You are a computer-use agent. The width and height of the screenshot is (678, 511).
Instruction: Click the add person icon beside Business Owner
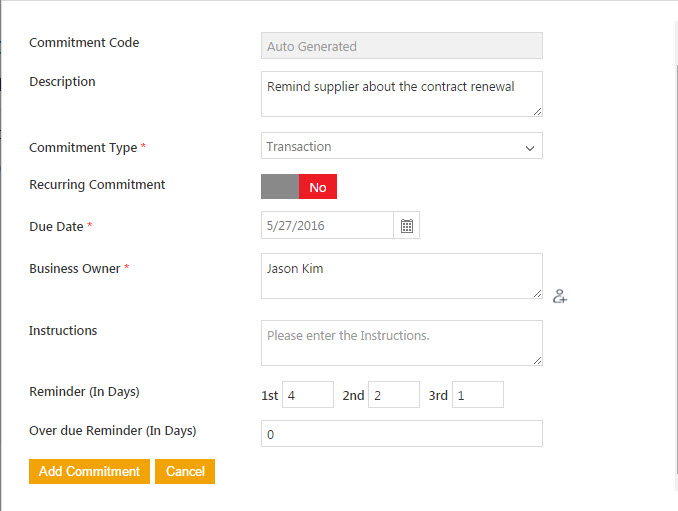coord(560,296)
